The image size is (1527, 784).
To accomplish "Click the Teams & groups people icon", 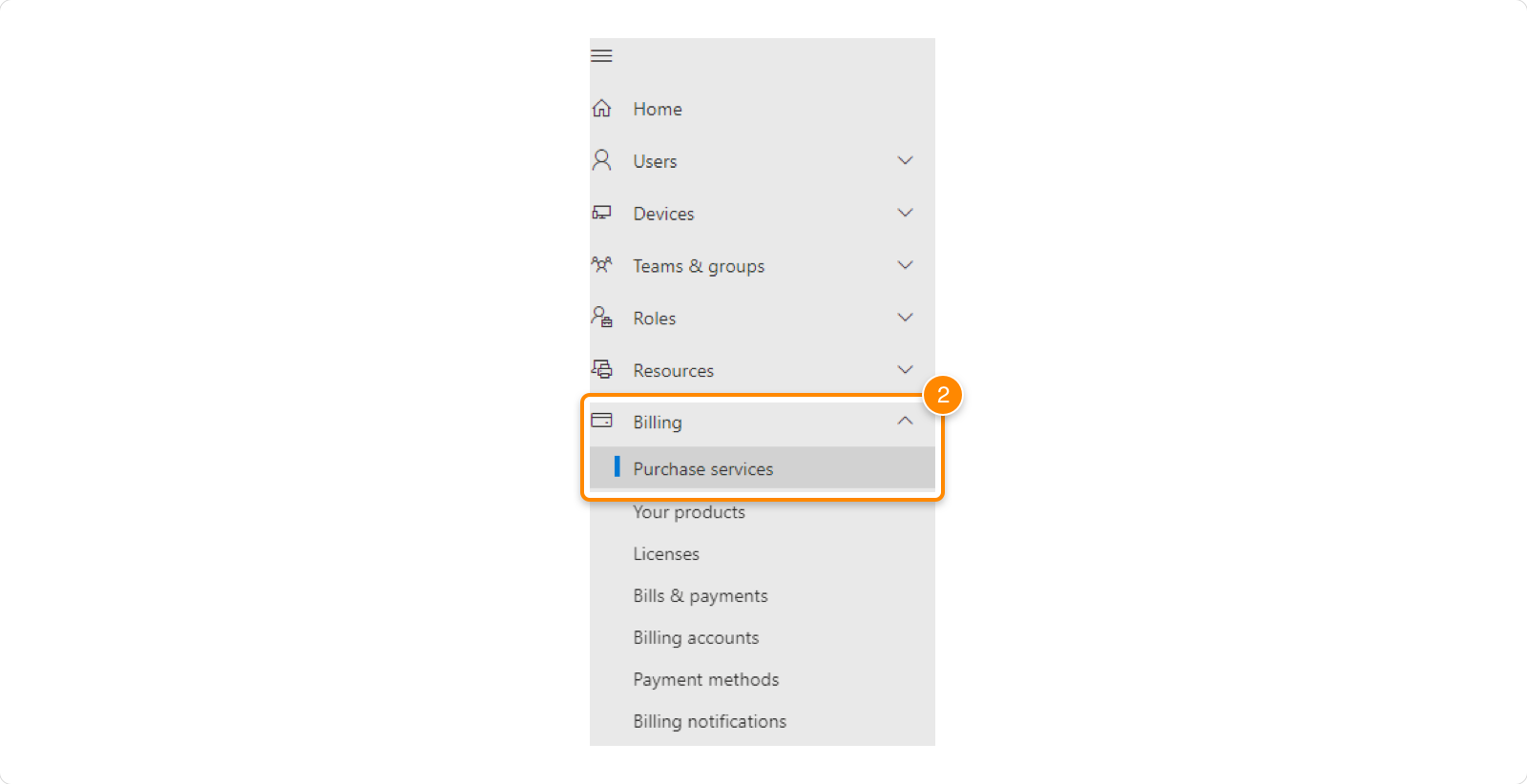I will click(x=601, y=265).
